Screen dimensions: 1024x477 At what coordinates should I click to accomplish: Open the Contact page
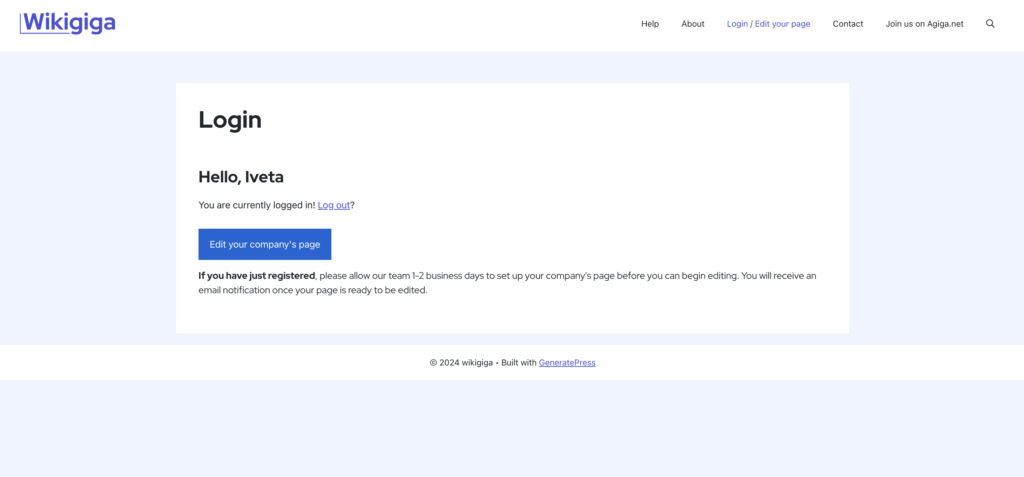point(848,24)
